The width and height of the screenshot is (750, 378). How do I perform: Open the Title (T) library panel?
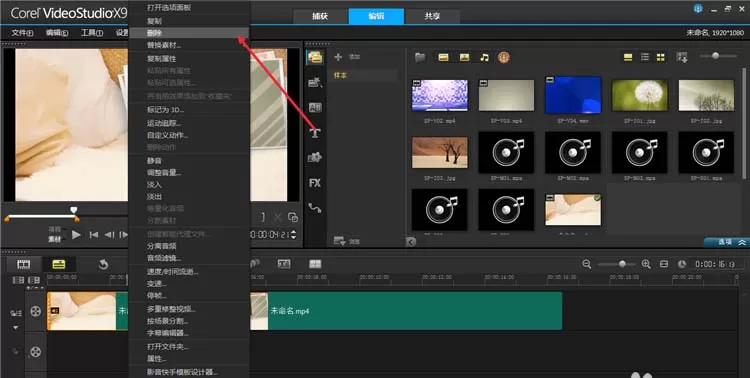pyautogui.click(x=315, y=133)
